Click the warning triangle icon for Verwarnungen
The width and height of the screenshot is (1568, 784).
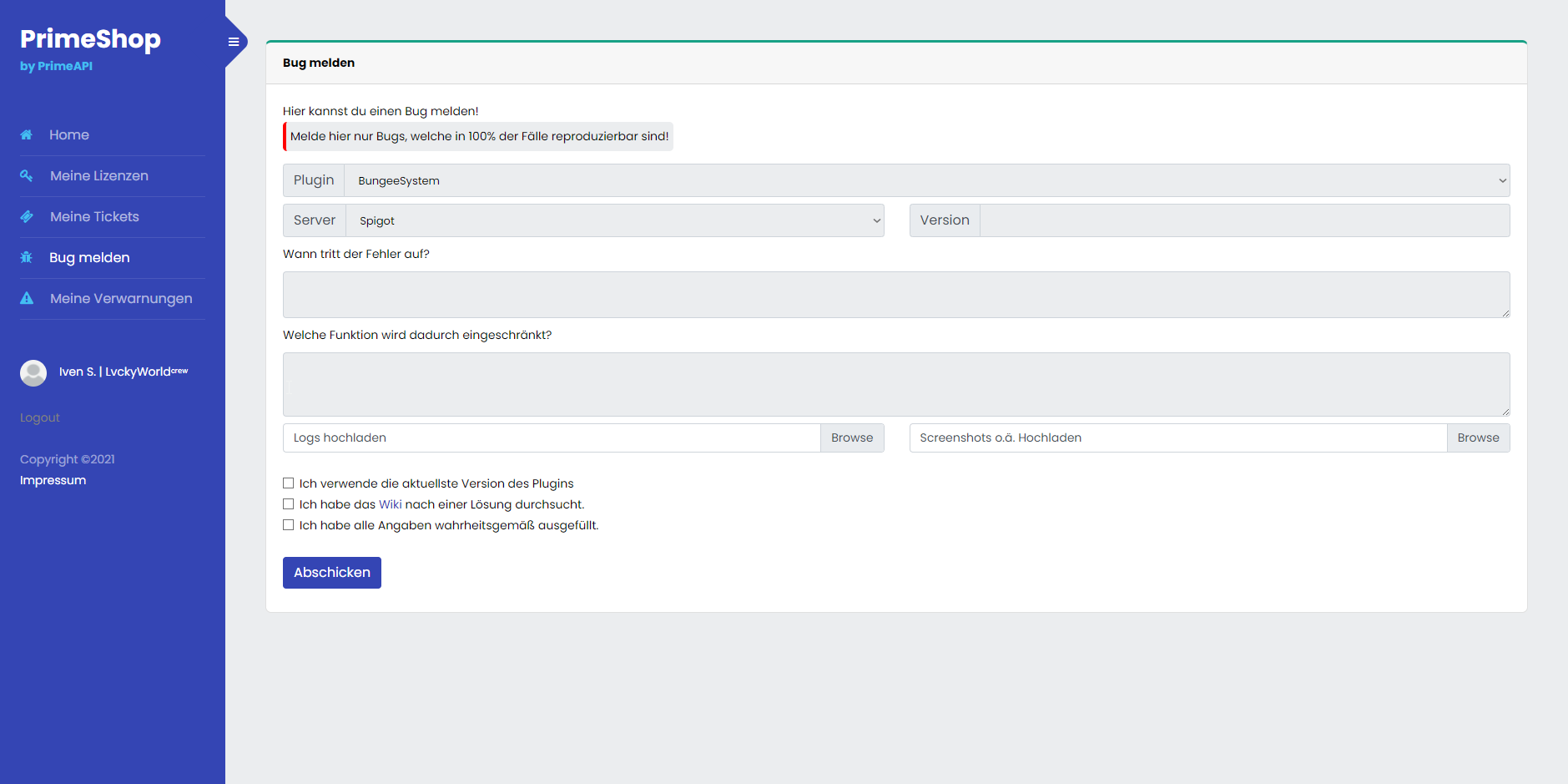point(27,299)
